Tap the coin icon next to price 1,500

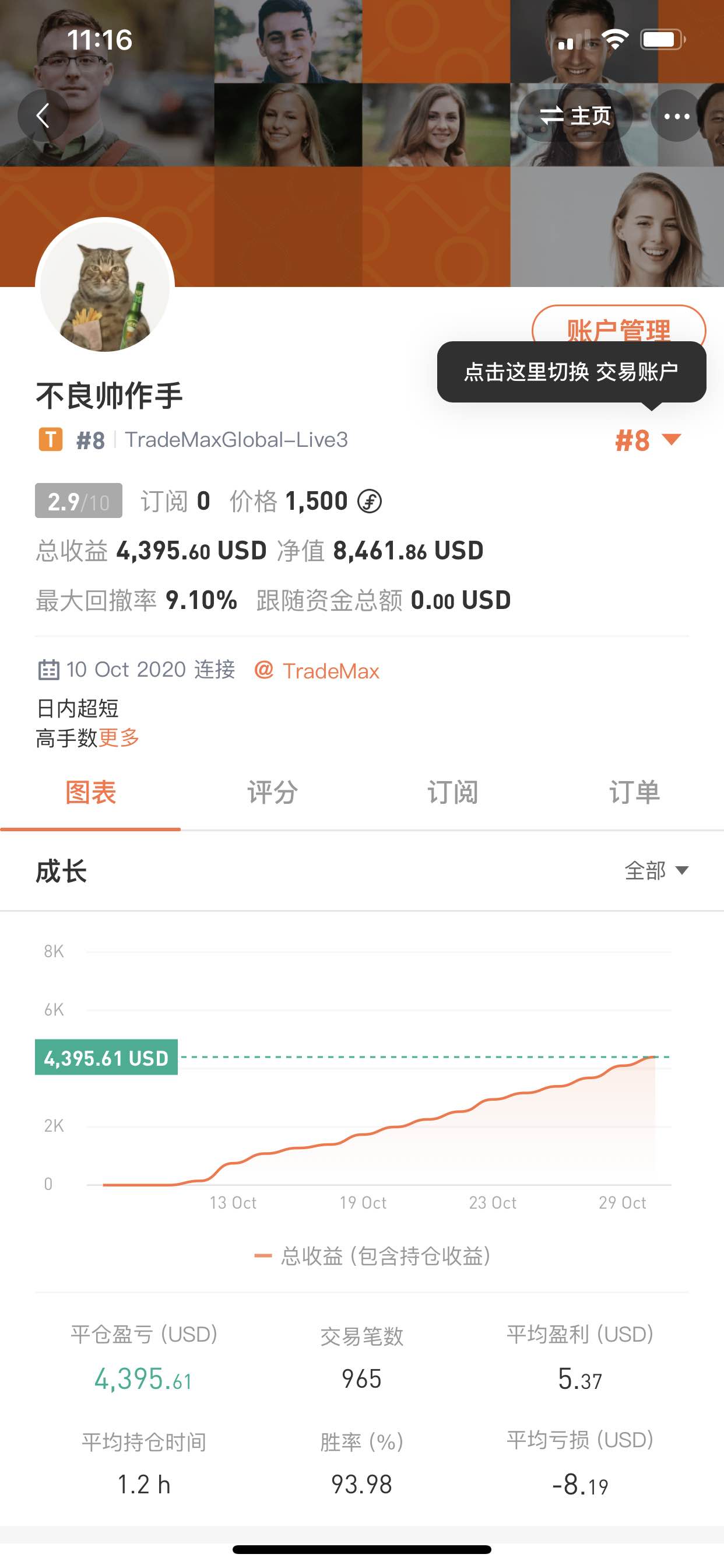[370, 502]
